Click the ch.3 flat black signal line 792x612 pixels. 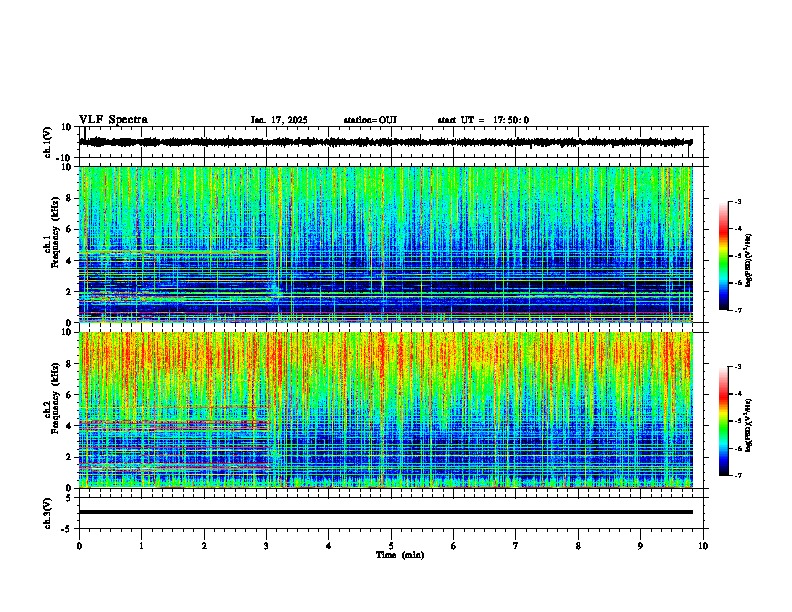385,512
